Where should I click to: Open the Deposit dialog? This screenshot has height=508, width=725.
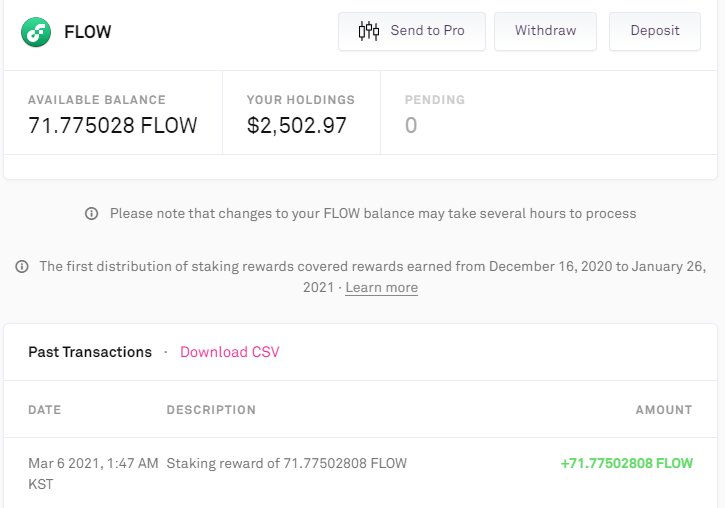[x=655, y=31]
